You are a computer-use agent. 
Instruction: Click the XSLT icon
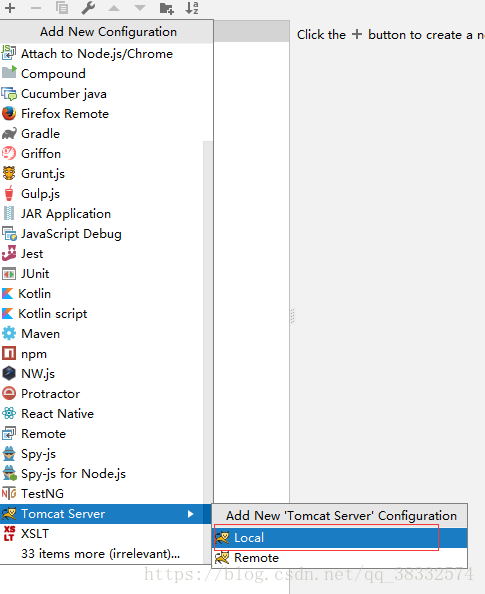[9, 533]
